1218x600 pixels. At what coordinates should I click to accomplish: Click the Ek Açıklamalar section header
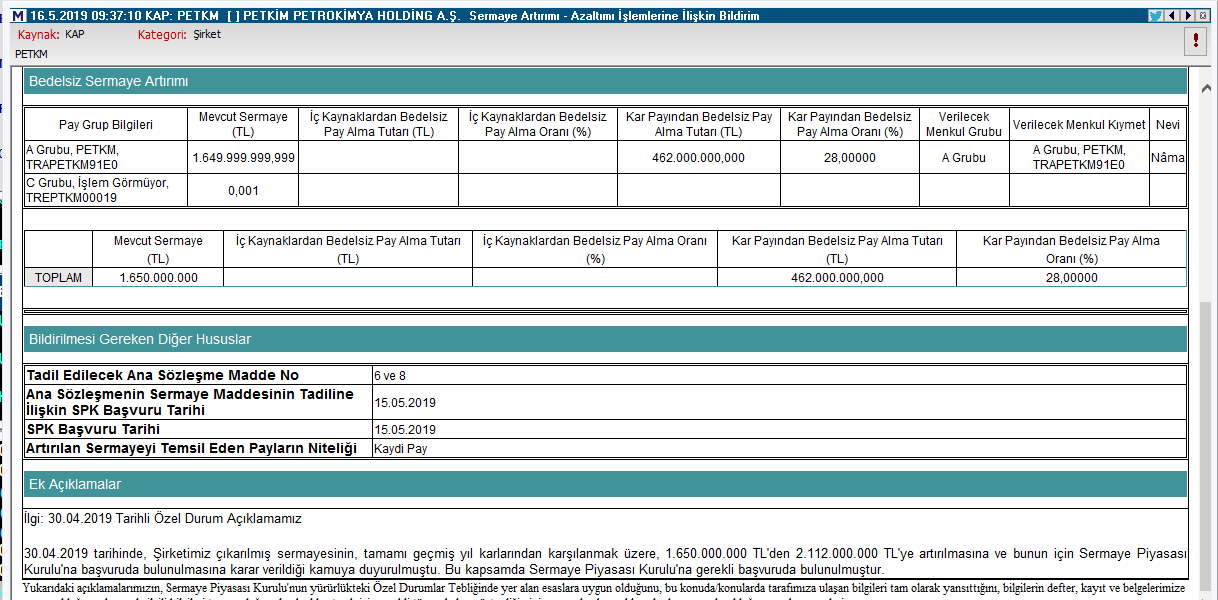coord(605,484)
